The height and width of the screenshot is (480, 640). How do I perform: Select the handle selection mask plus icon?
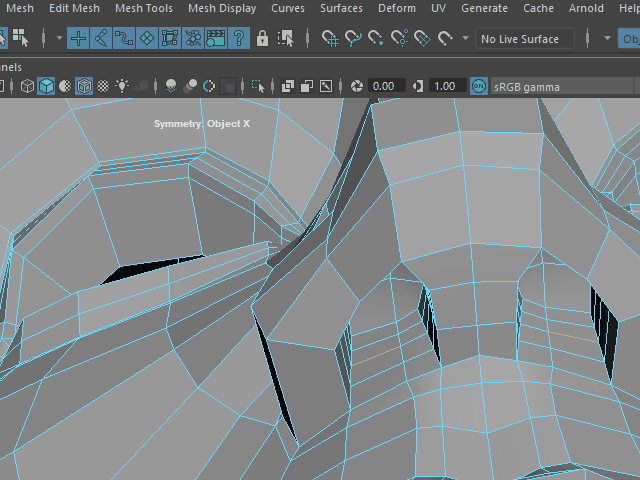pos(78,39)
